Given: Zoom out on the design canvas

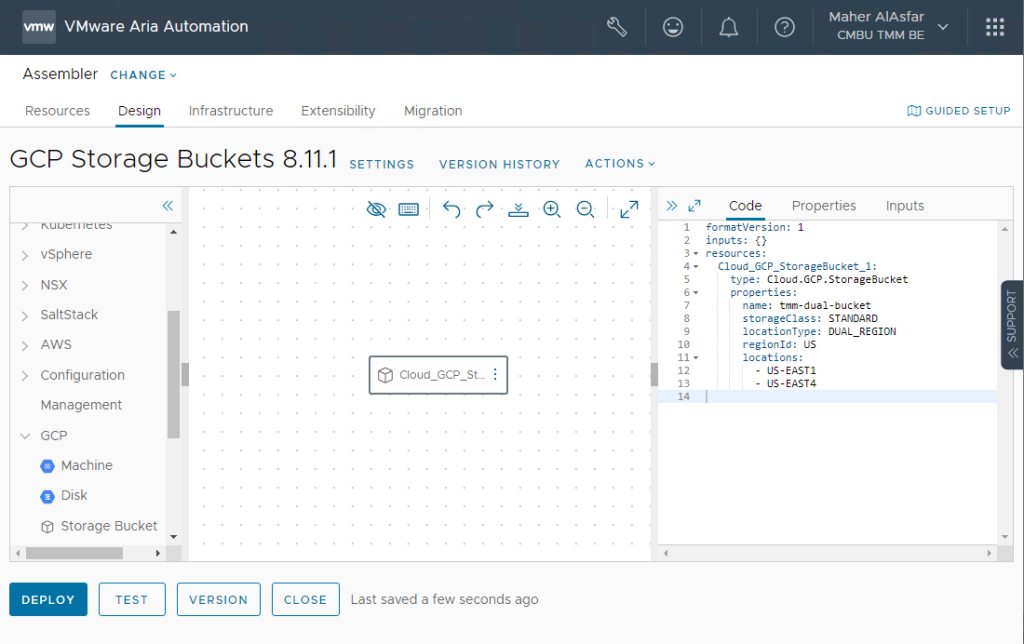Looking at the screenshot, I should click(x=586, y=209).
